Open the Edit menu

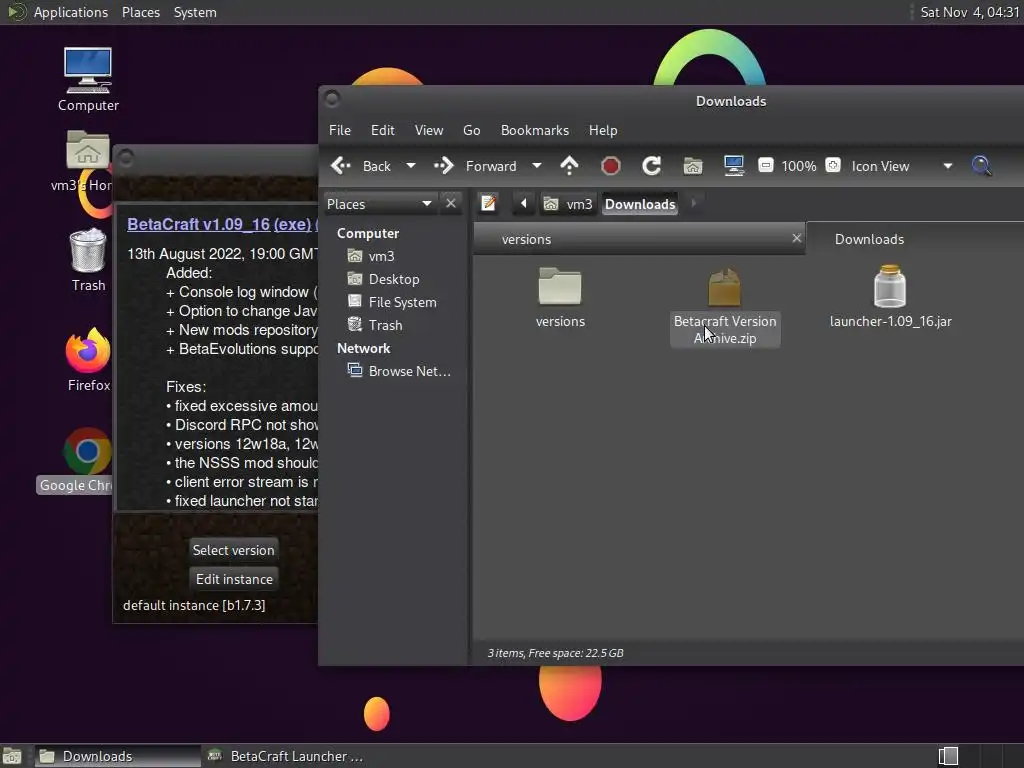pos(383,130)
